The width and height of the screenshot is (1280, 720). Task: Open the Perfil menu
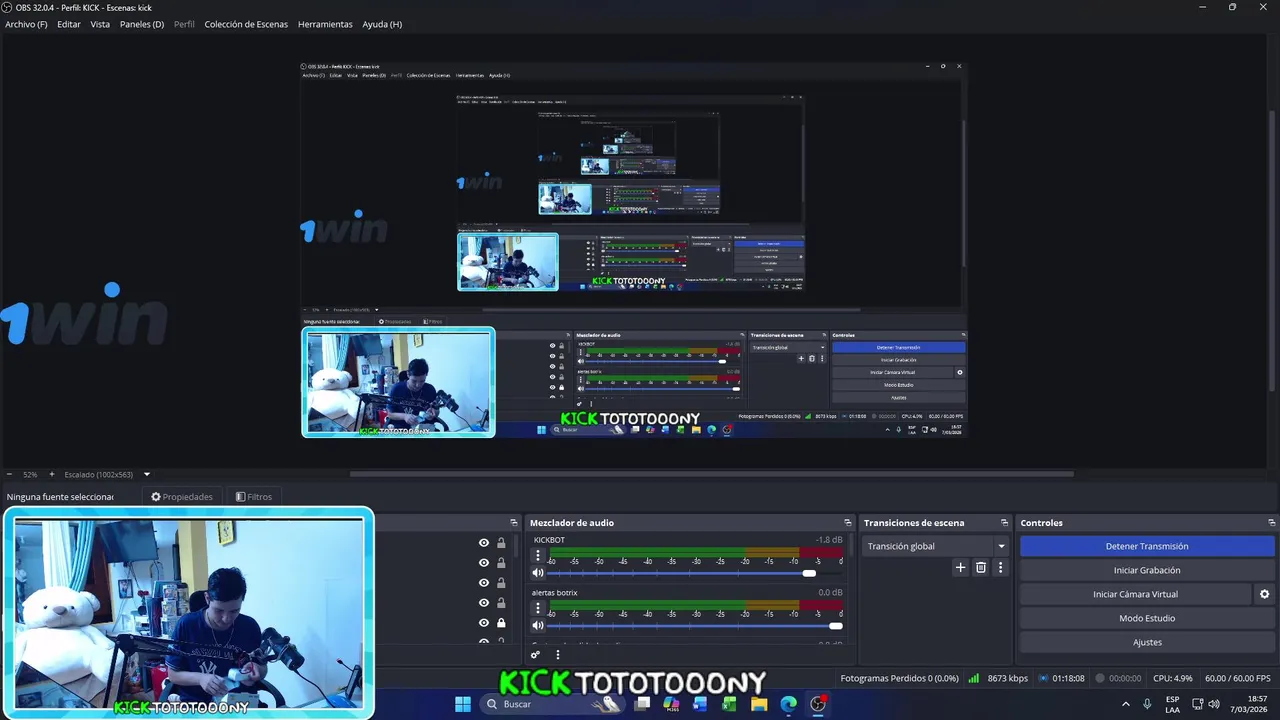pos(184,24)
